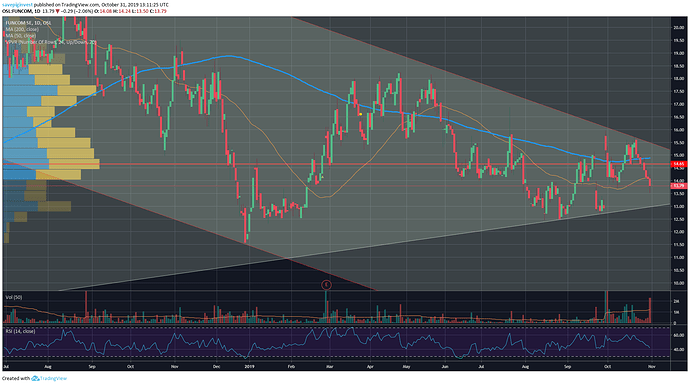This screenshot has width=690, height=385.
Task: Select the RSI (14, close) pane label
Action: pyautogui.click(x=20, y=331)
